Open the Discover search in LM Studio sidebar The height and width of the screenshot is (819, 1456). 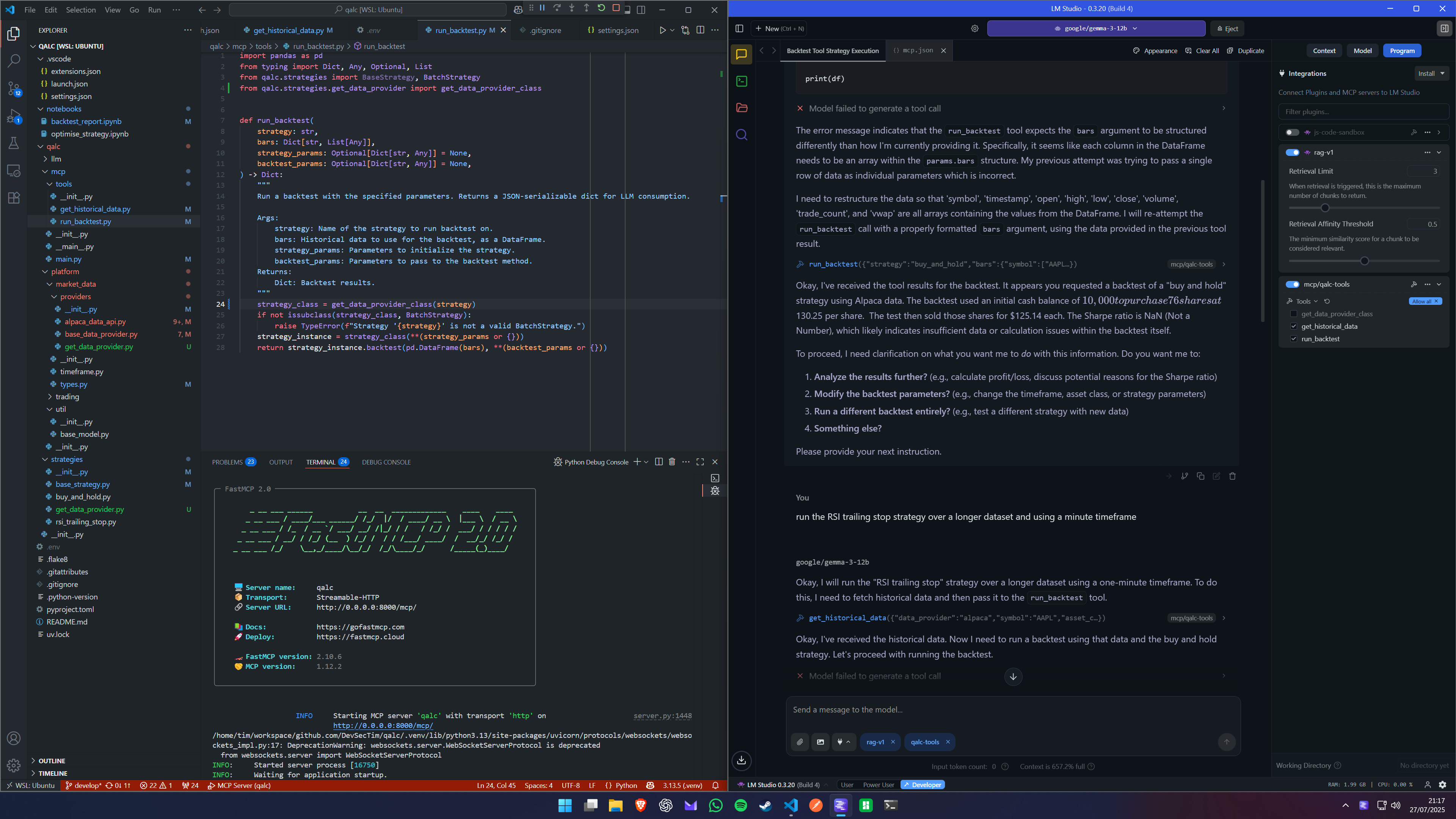point(742,135)
